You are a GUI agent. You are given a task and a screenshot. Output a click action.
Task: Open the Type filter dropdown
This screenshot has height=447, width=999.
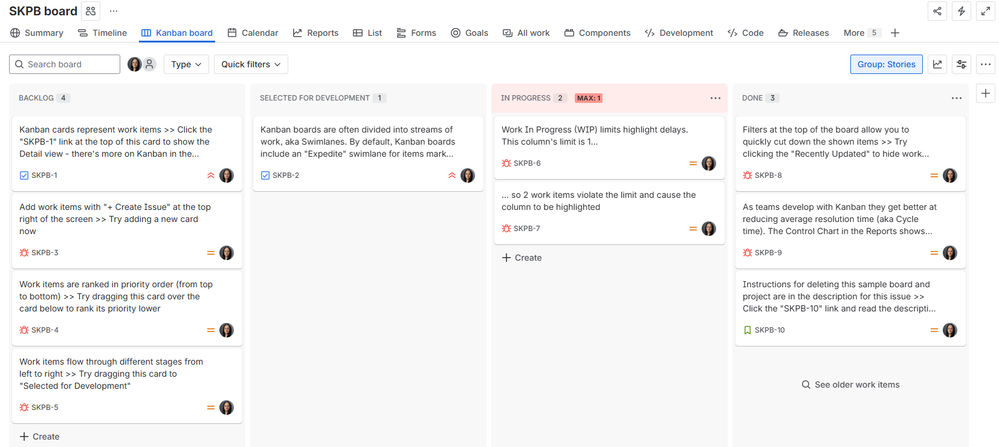click(186, 64)
